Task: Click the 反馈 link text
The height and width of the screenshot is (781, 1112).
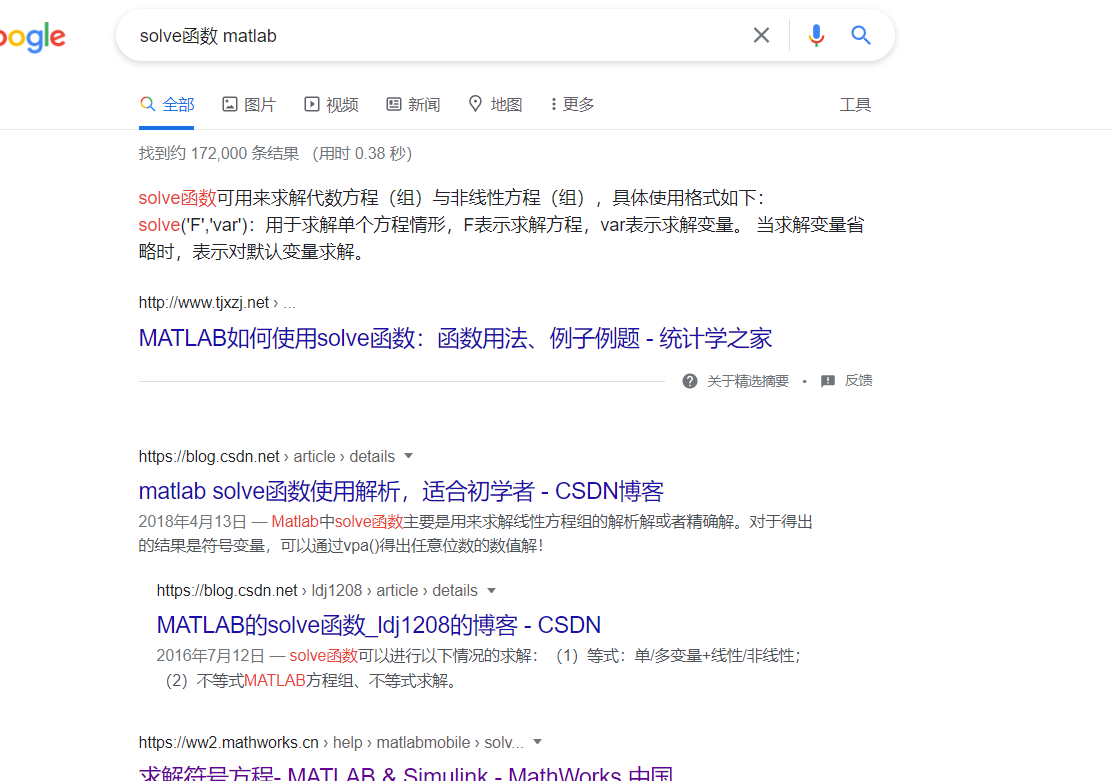Action: [x=859, y=381]
